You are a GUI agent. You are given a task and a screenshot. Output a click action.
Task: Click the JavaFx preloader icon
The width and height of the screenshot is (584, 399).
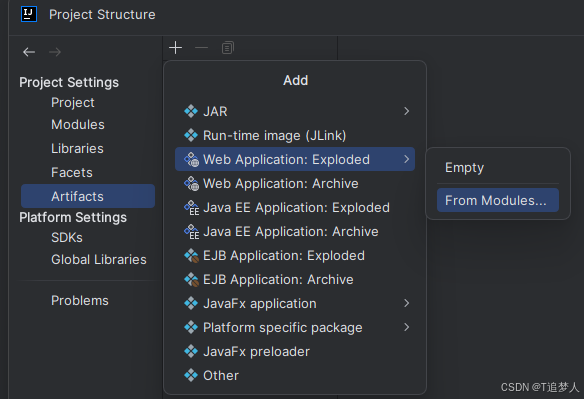pos(191,351)
